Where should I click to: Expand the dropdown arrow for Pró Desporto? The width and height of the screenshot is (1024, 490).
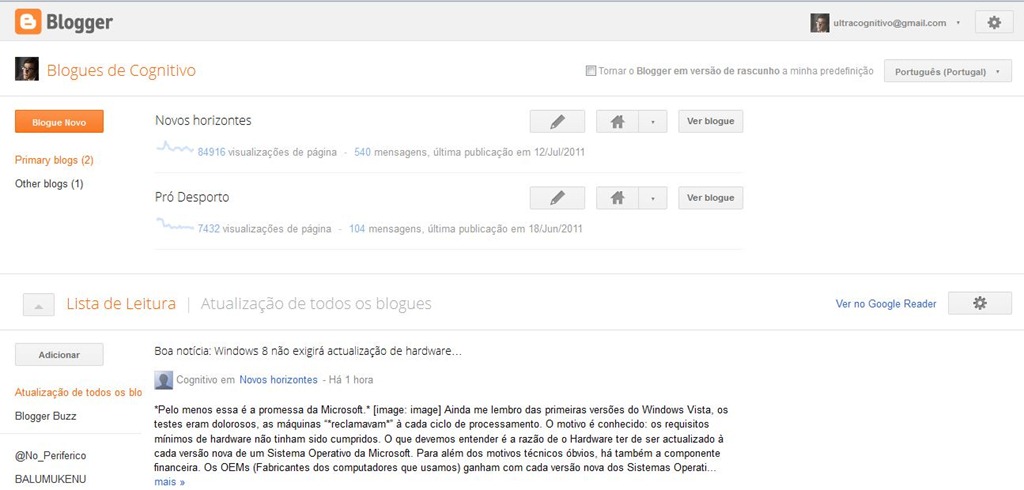(x=653, y=198)
